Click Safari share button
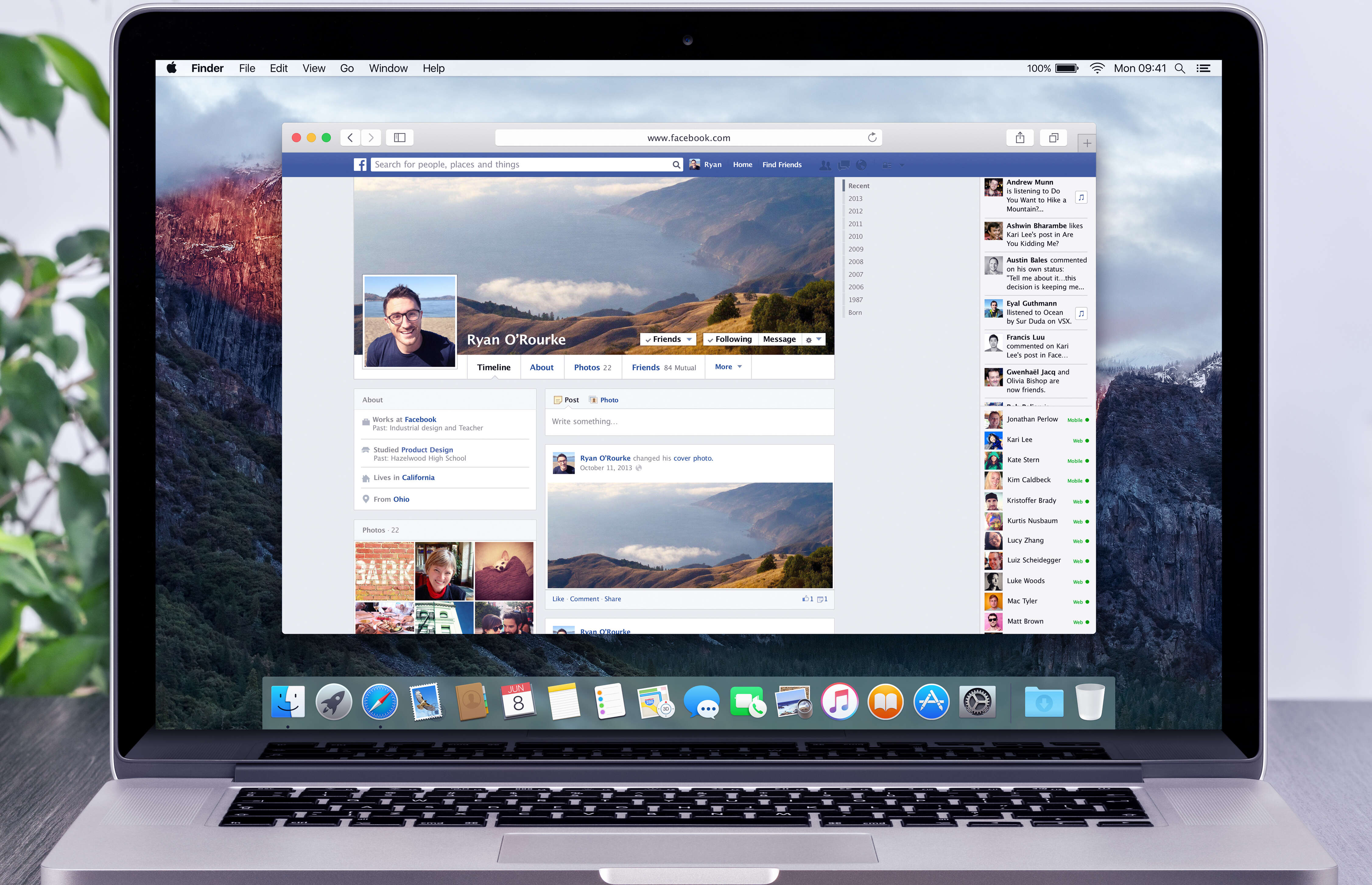This screenshot has width=1372, height=885. click(x=1020, y=137)
